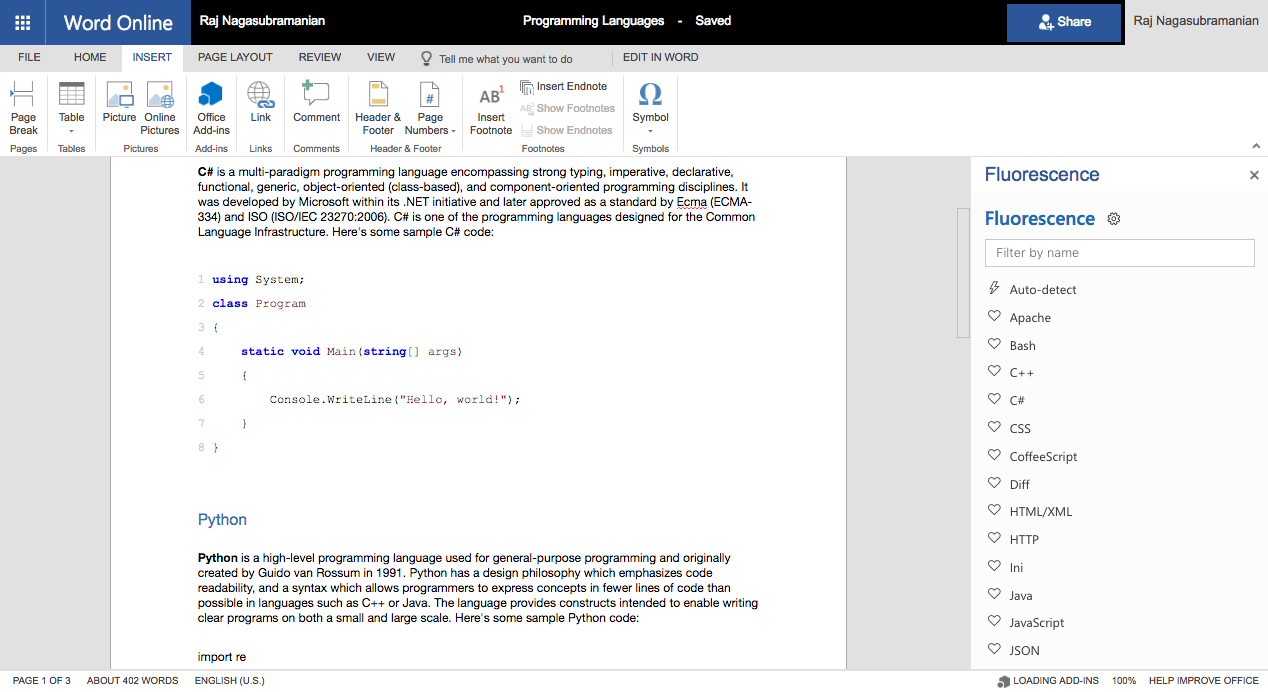Select Auto-detect language option
The height and width of the screenshot is (692, 1268).
click(x=1043, y=290)
